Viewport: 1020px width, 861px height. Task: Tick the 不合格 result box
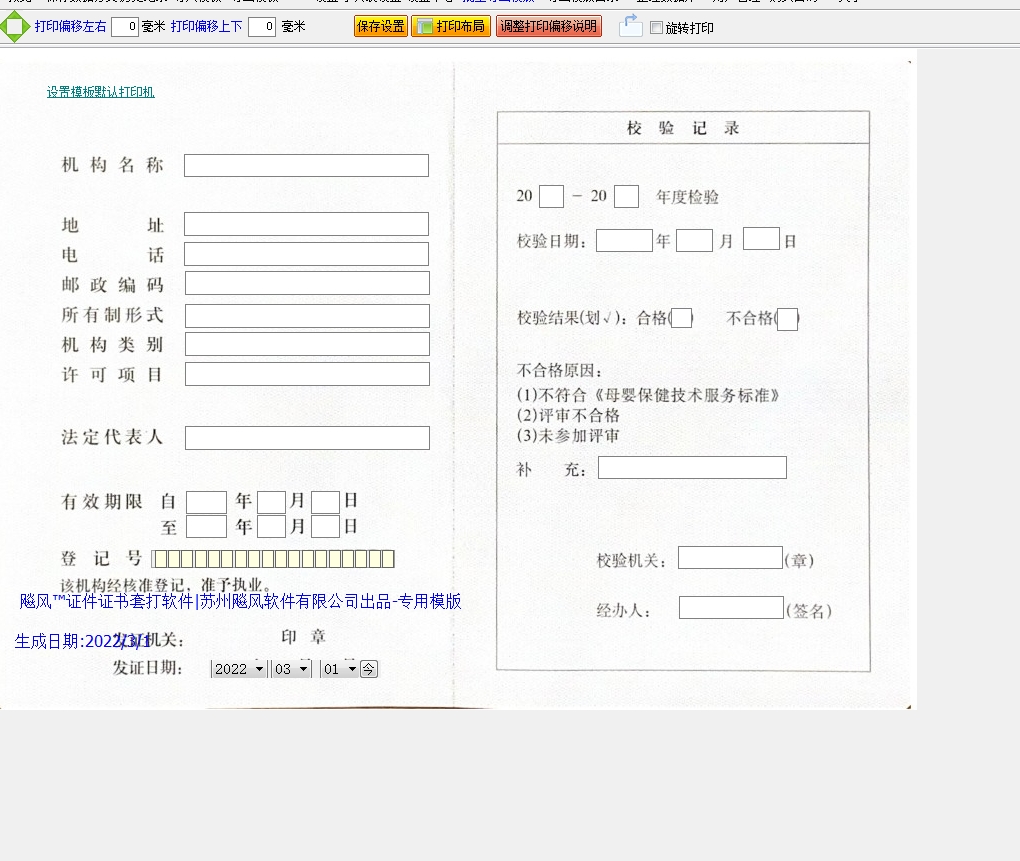(x=787, y=319)
